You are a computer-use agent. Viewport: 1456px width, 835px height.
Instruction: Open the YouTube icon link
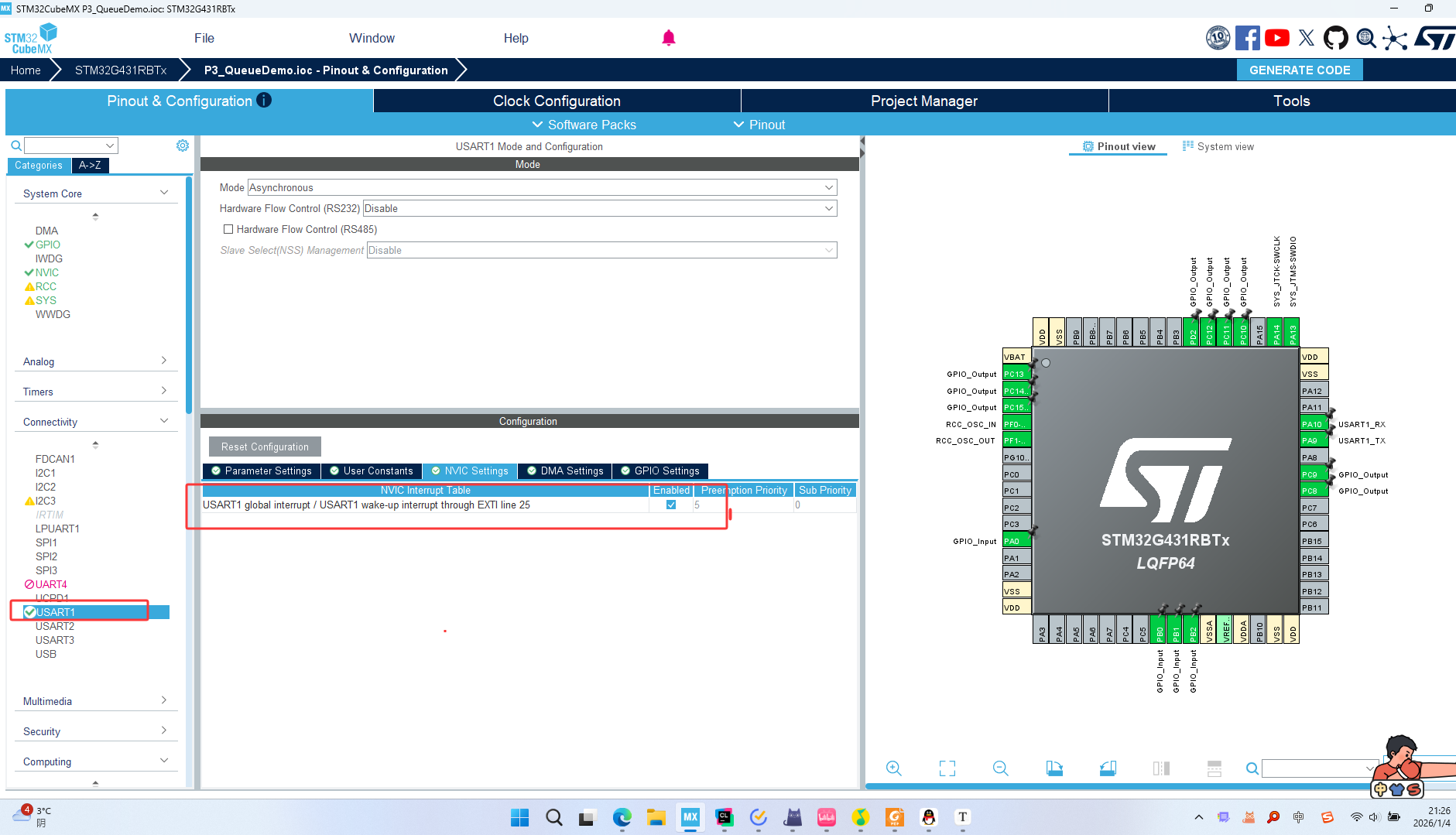point(1277,38)
